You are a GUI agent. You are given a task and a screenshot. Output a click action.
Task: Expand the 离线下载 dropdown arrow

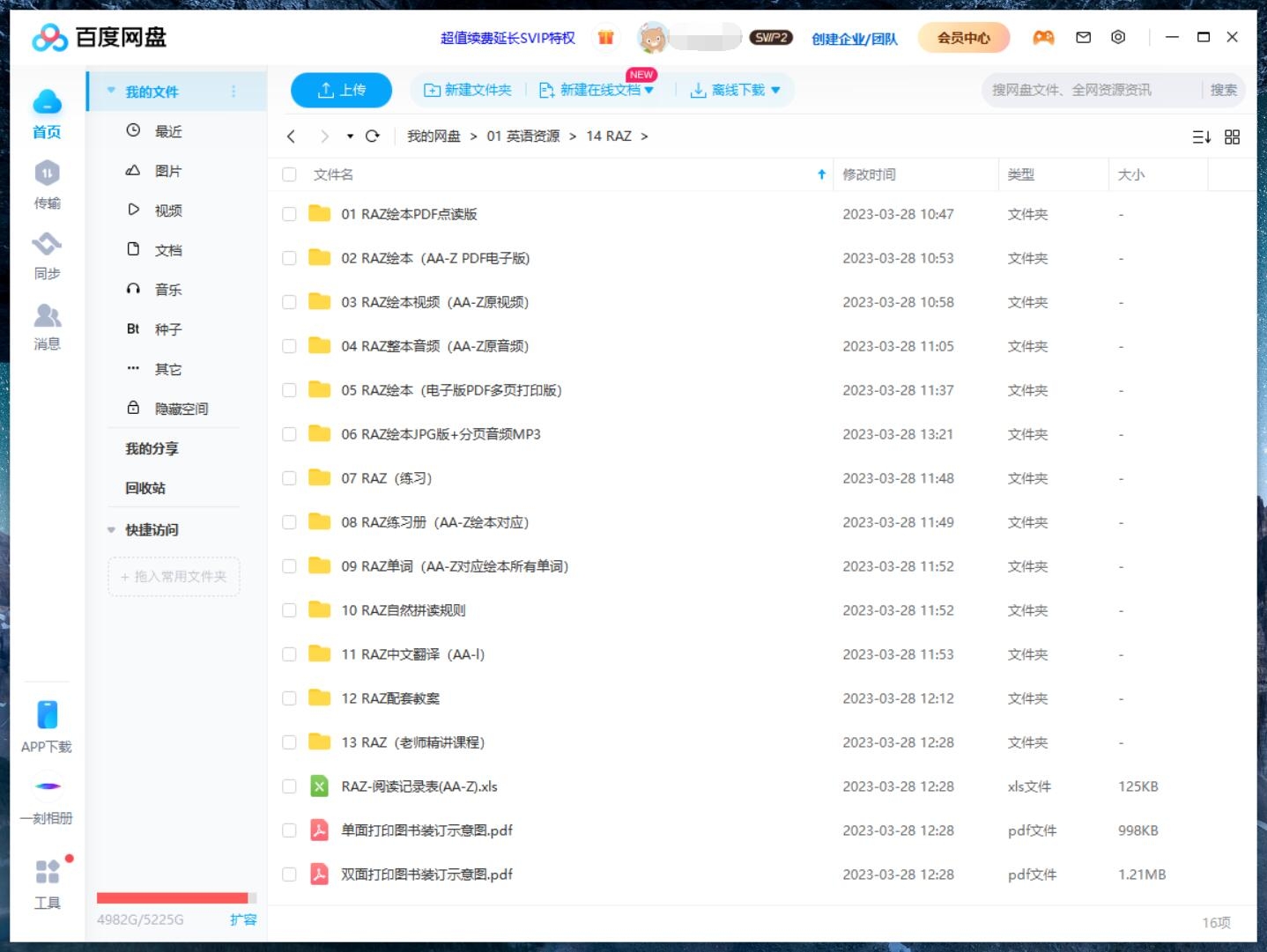(x=774, y=89)
